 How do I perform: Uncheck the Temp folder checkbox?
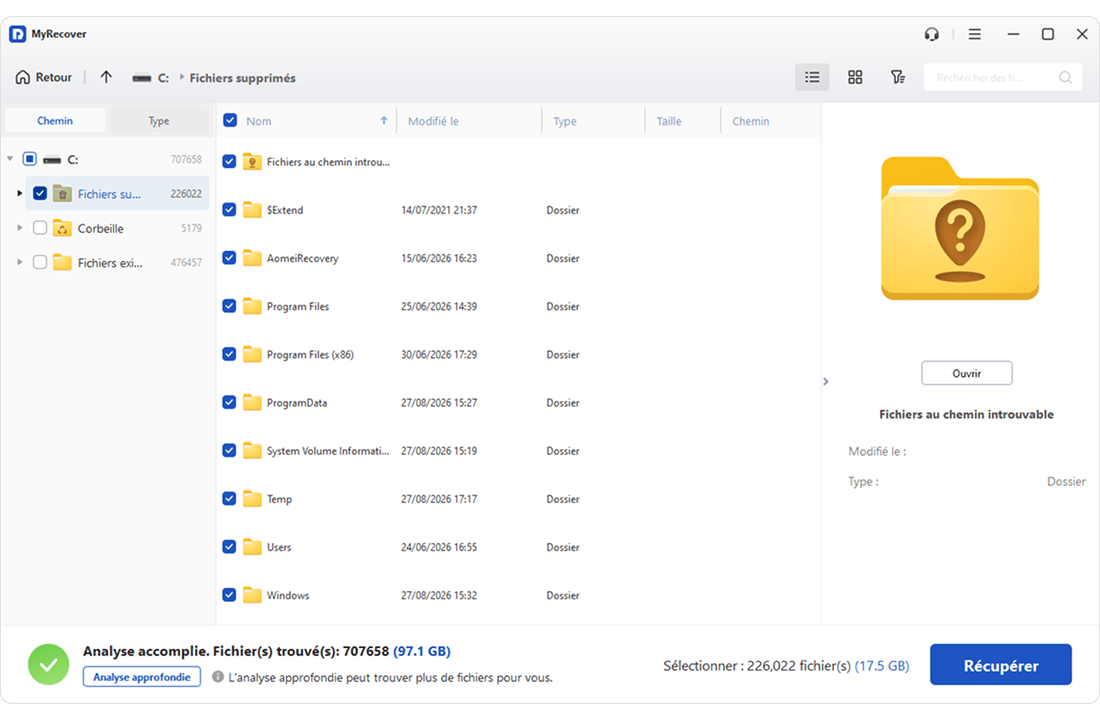click(229, 498)
